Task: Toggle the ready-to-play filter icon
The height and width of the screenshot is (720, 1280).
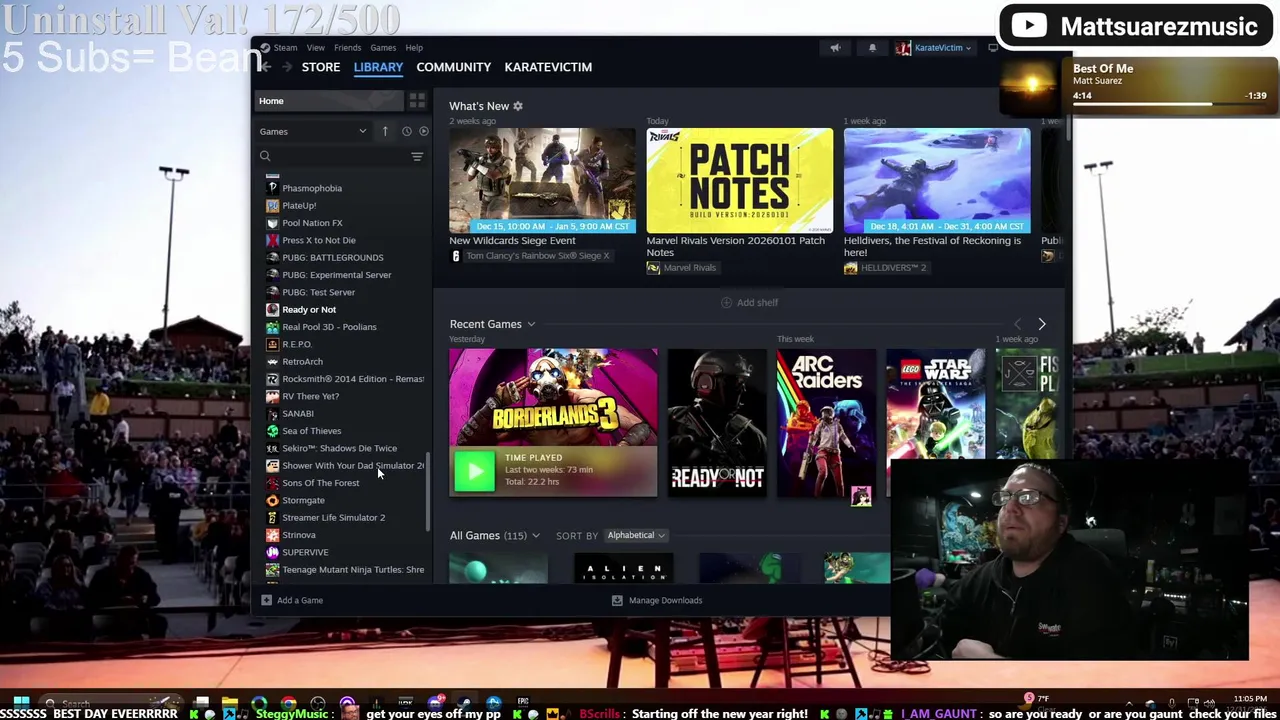Action: [424, 131]
